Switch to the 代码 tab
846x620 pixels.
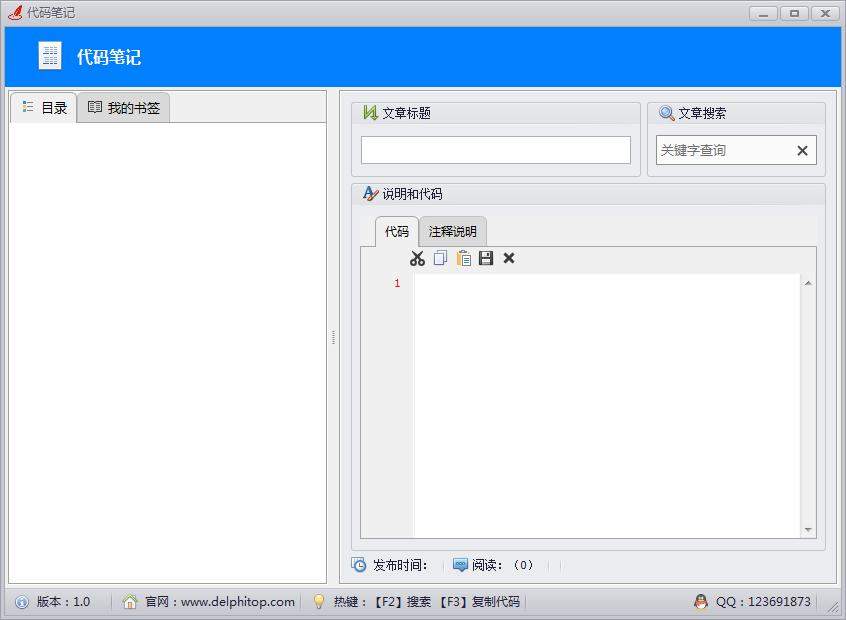click(396, 231)
